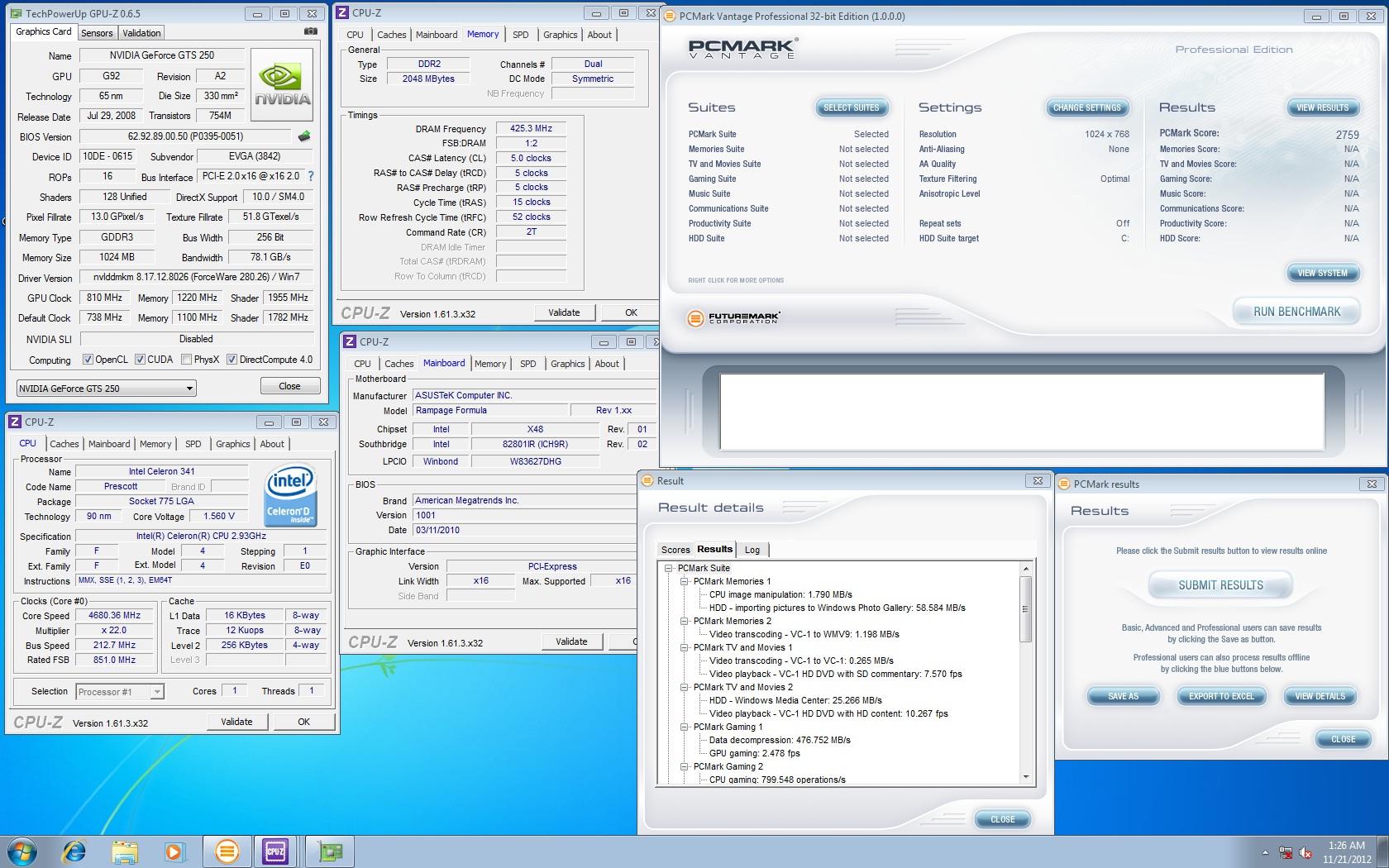The width and height of the screenshot is (1389, 868).
Task: Open Windows Media Player from taskbar
Action: [x=174, y=851]
